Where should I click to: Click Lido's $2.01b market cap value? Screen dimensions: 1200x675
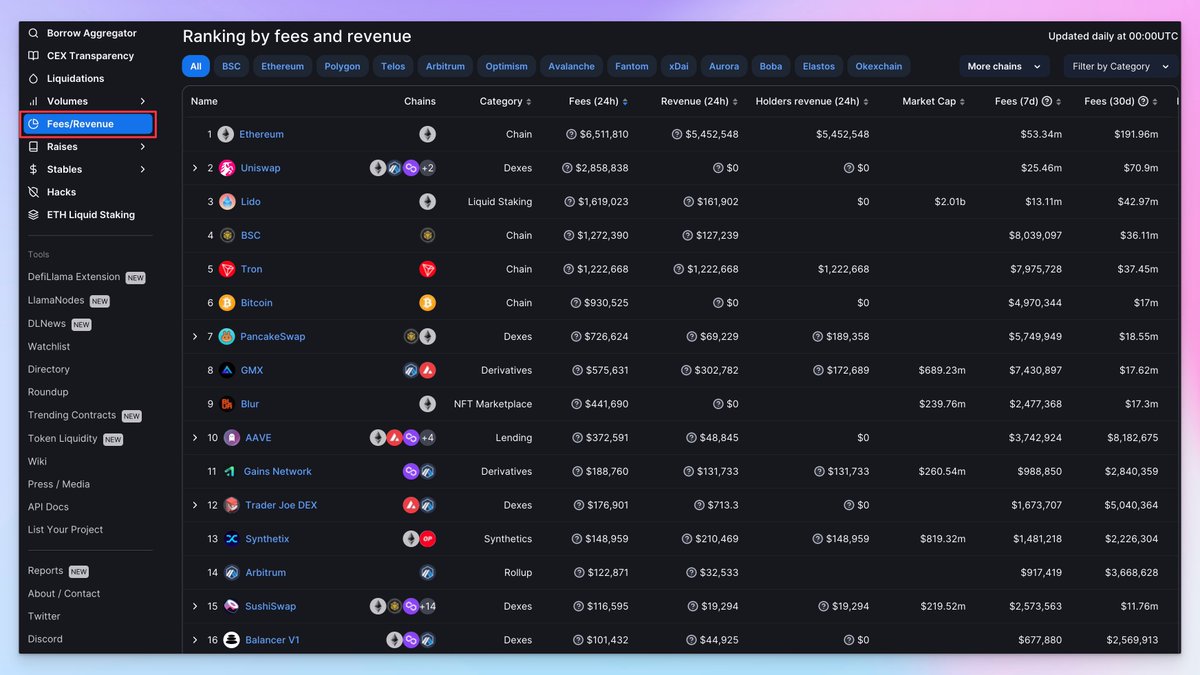(950, 201)
